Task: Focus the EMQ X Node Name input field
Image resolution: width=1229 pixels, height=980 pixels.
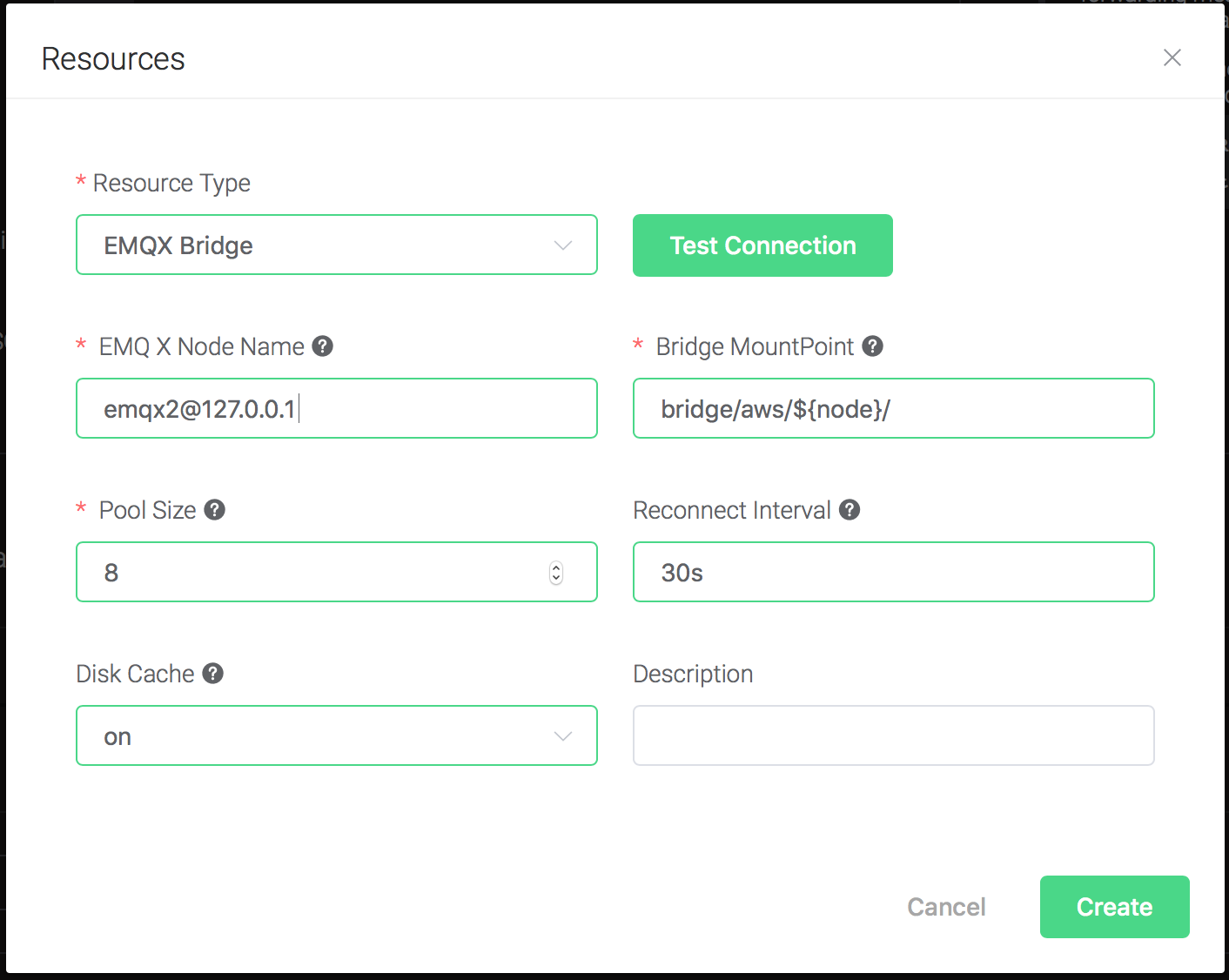Action: point(337,408)
